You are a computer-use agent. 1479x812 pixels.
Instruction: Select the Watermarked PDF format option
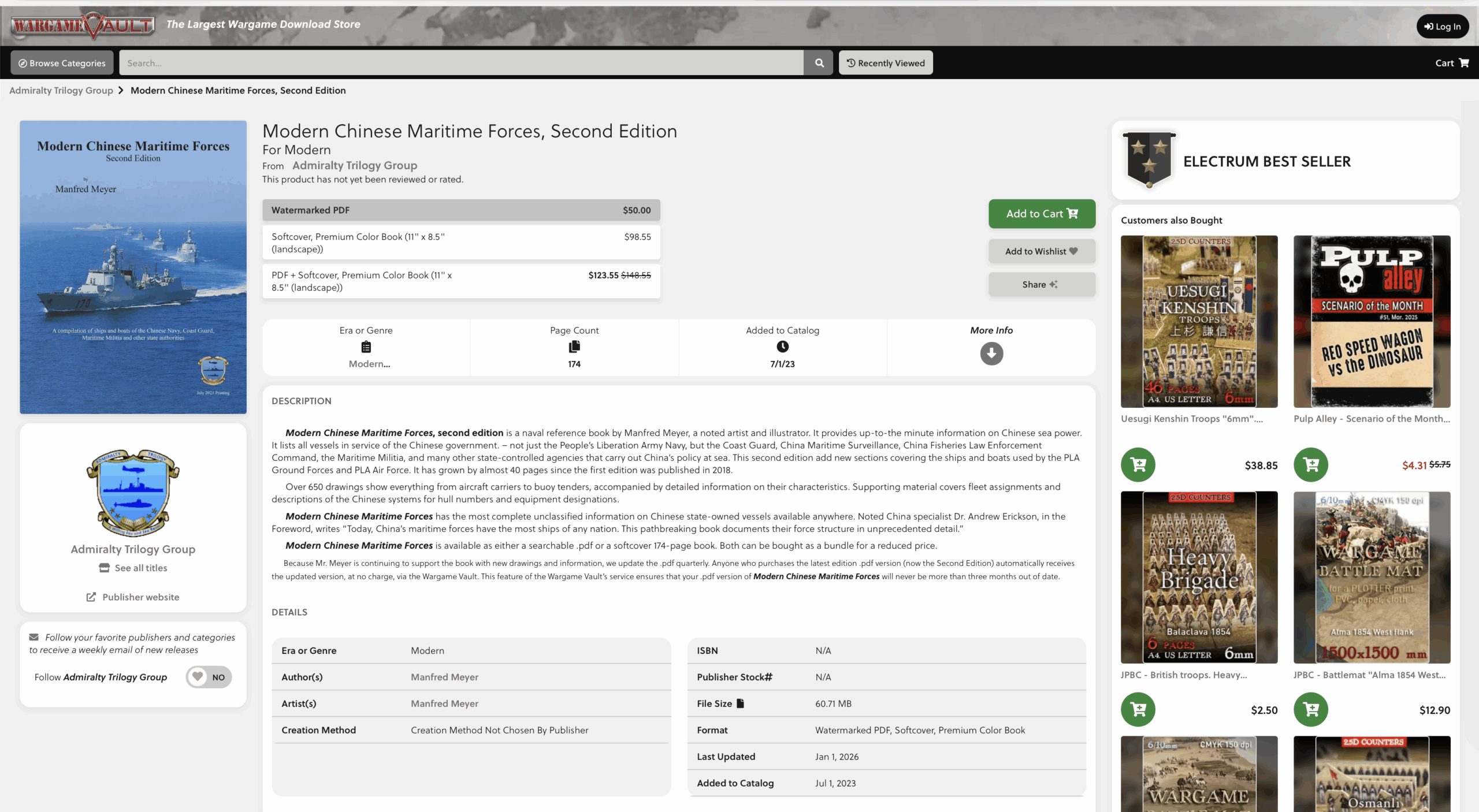point(460,210)
